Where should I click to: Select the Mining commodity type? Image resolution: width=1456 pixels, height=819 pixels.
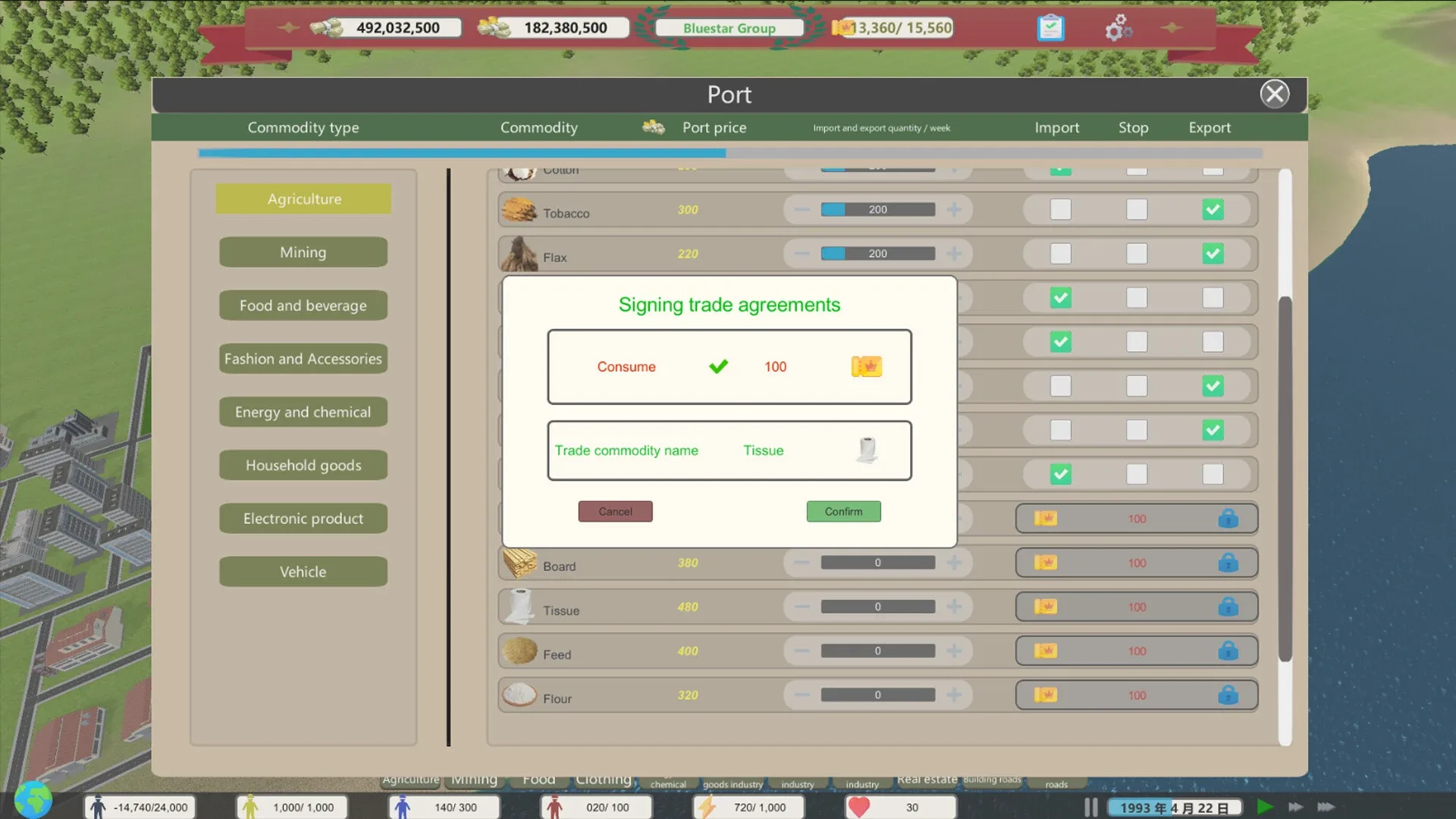[303, 253]
